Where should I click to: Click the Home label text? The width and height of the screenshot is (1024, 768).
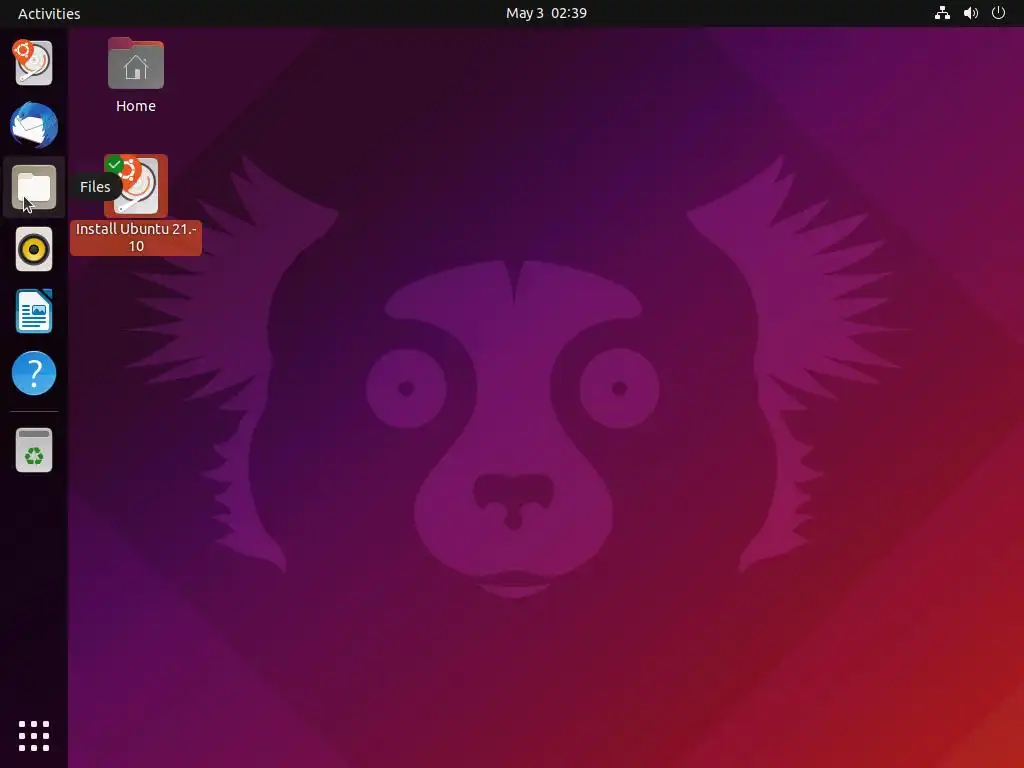(136, 106)
